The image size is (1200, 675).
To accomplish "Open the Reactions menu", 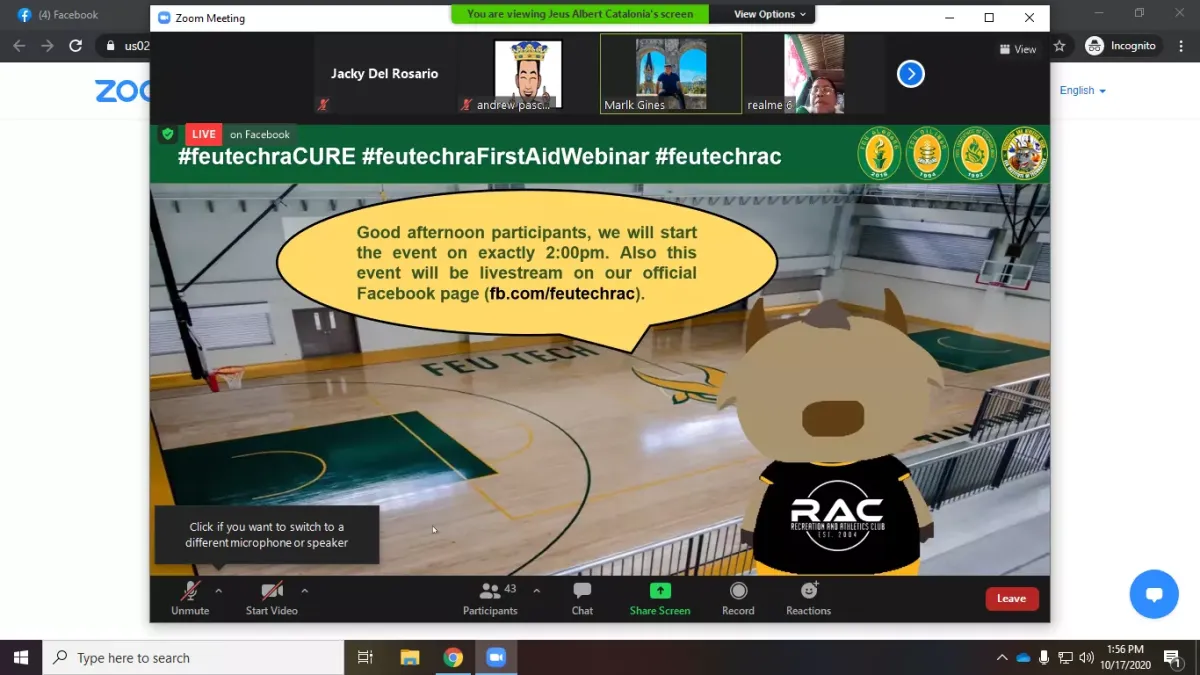I will 808,598.
